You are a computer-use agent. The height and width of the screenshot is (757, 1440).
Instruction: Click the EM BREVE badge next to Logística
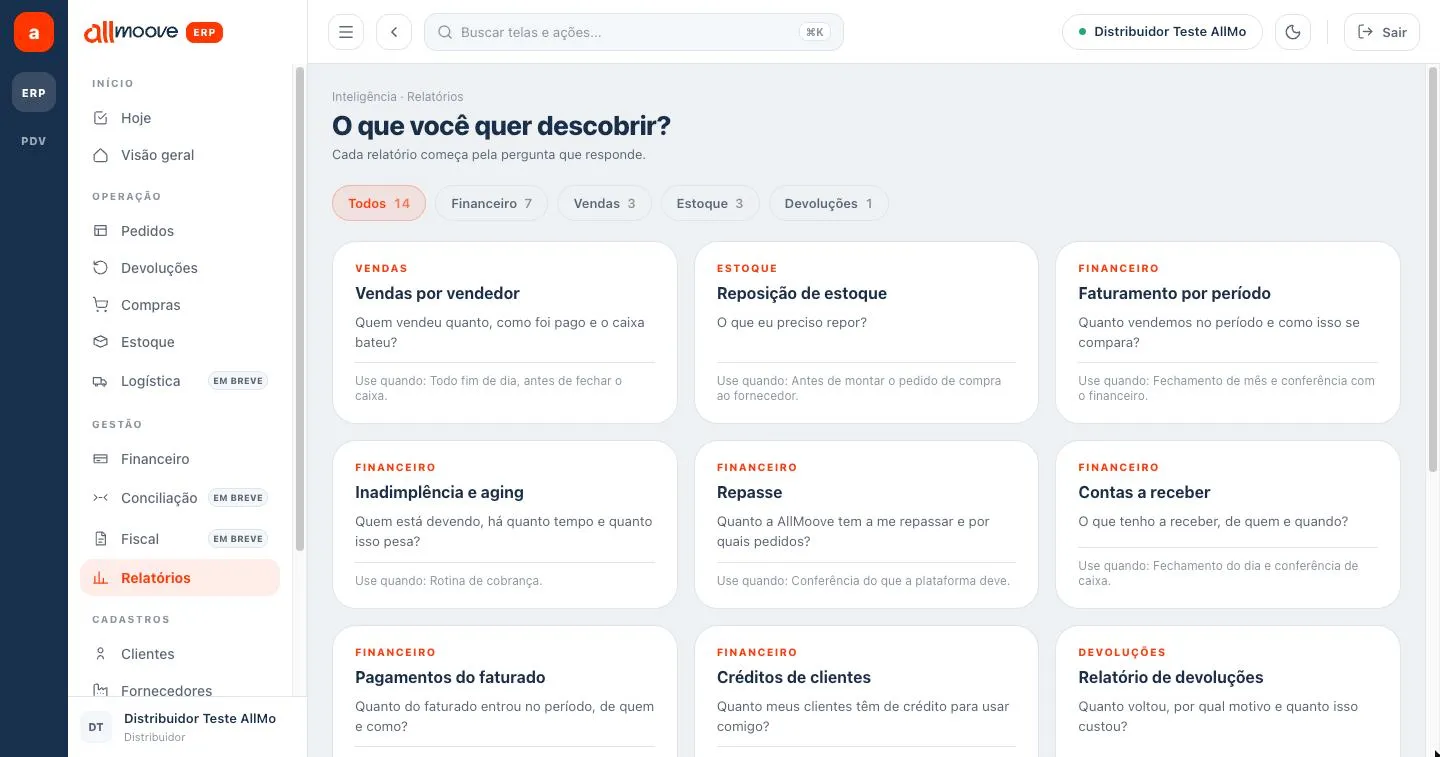[x=238, y=381]
